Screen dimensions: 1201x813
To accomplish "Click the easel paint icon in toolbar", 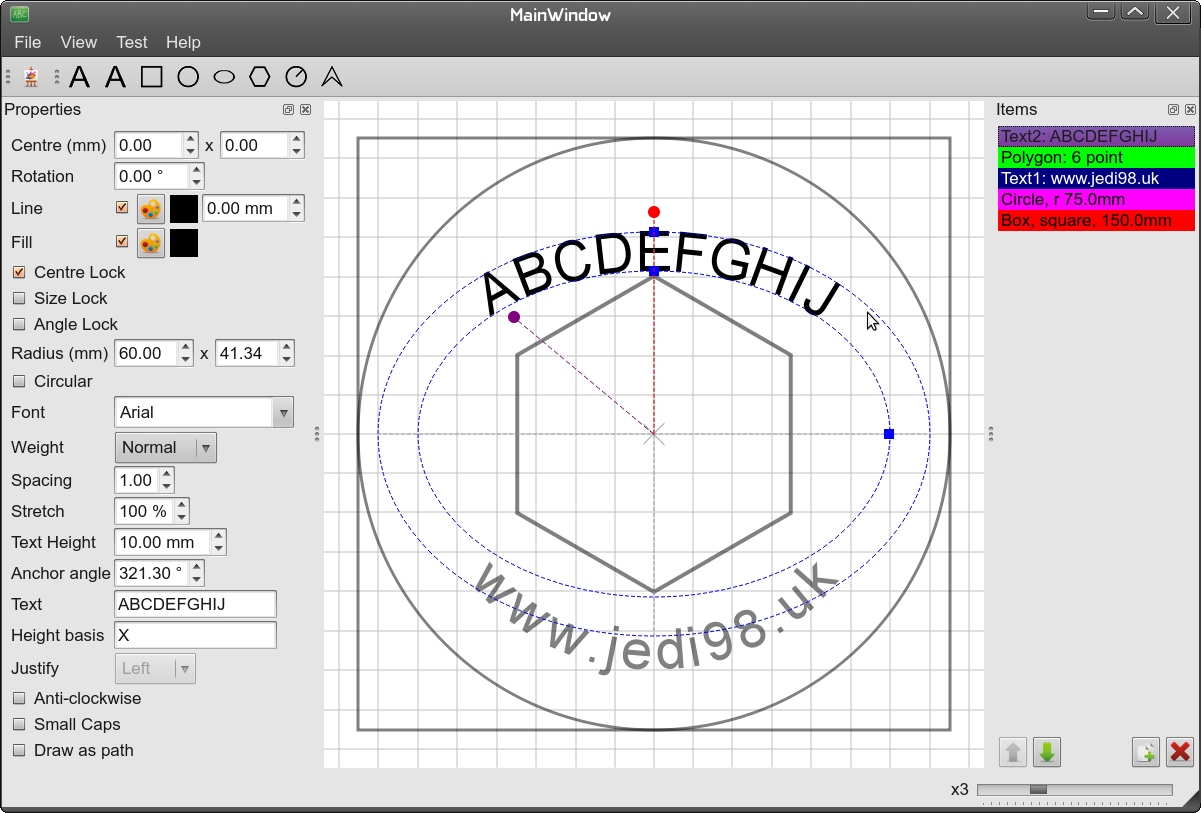I will tap(31, 76).
